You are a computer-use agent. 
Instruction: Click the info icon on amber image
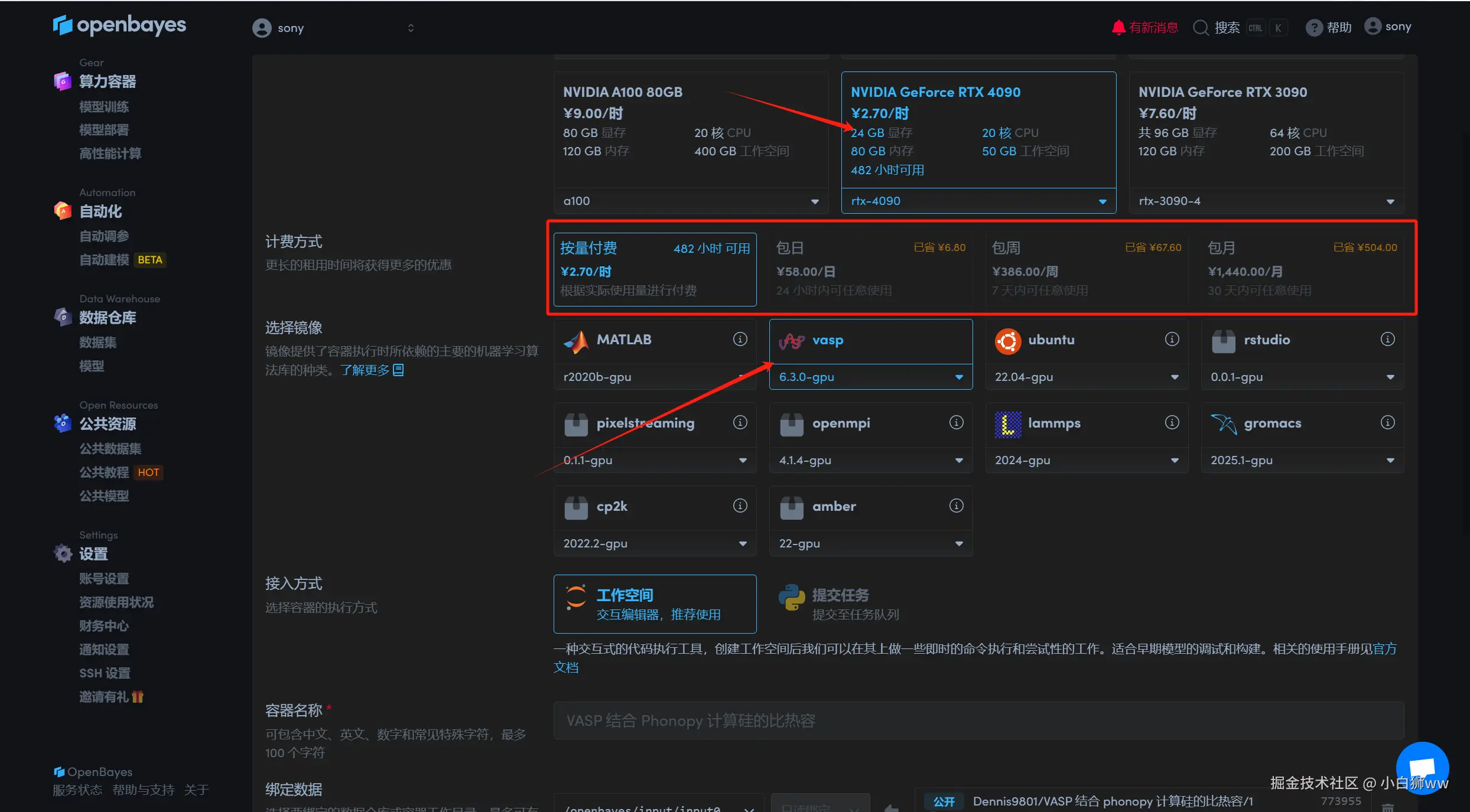pyautogui.click(x=956, y=506)
